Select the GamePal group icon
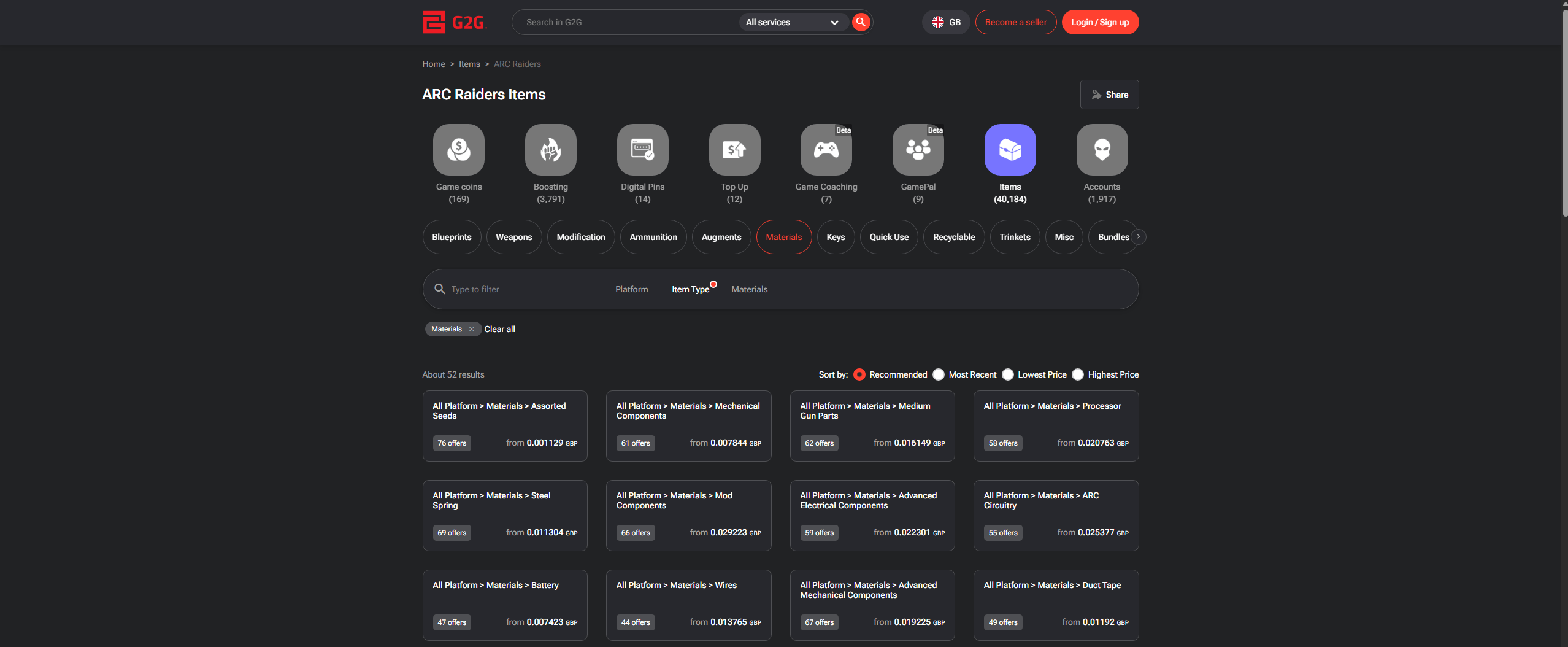 pyautogui.click(x=918, y=150)
